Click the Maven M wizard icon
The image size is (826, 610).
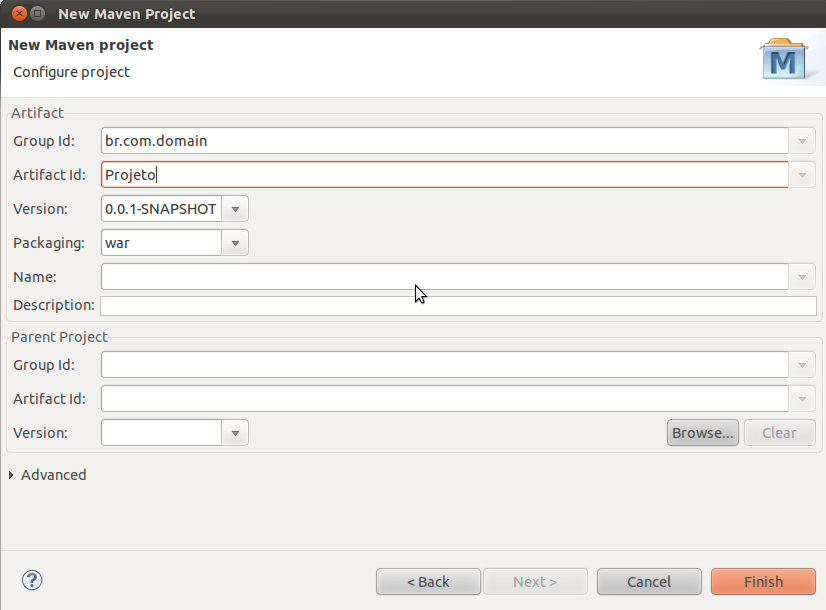pos(783,59)
